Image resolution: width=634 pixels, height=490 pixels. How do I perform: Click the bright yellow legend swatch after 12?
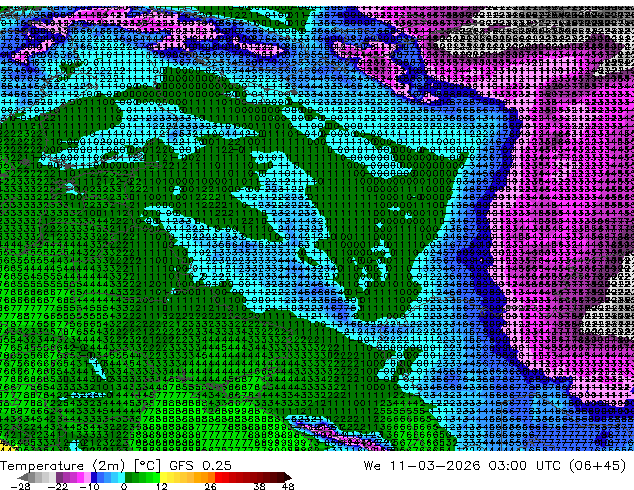tap(163, 477)
